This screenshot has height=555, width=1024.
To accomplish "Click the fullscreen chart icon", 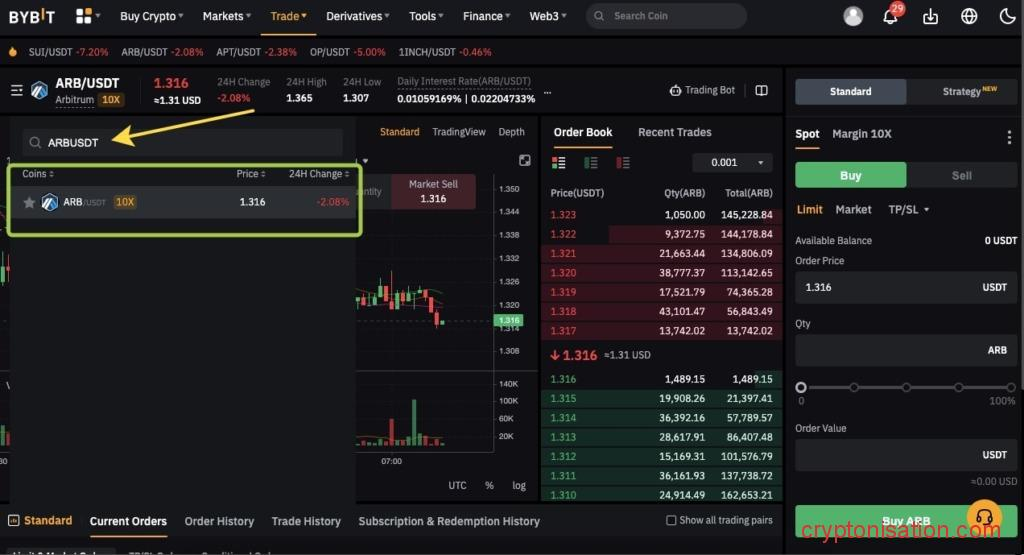I will pyautogui.click(x=525, y=161).
